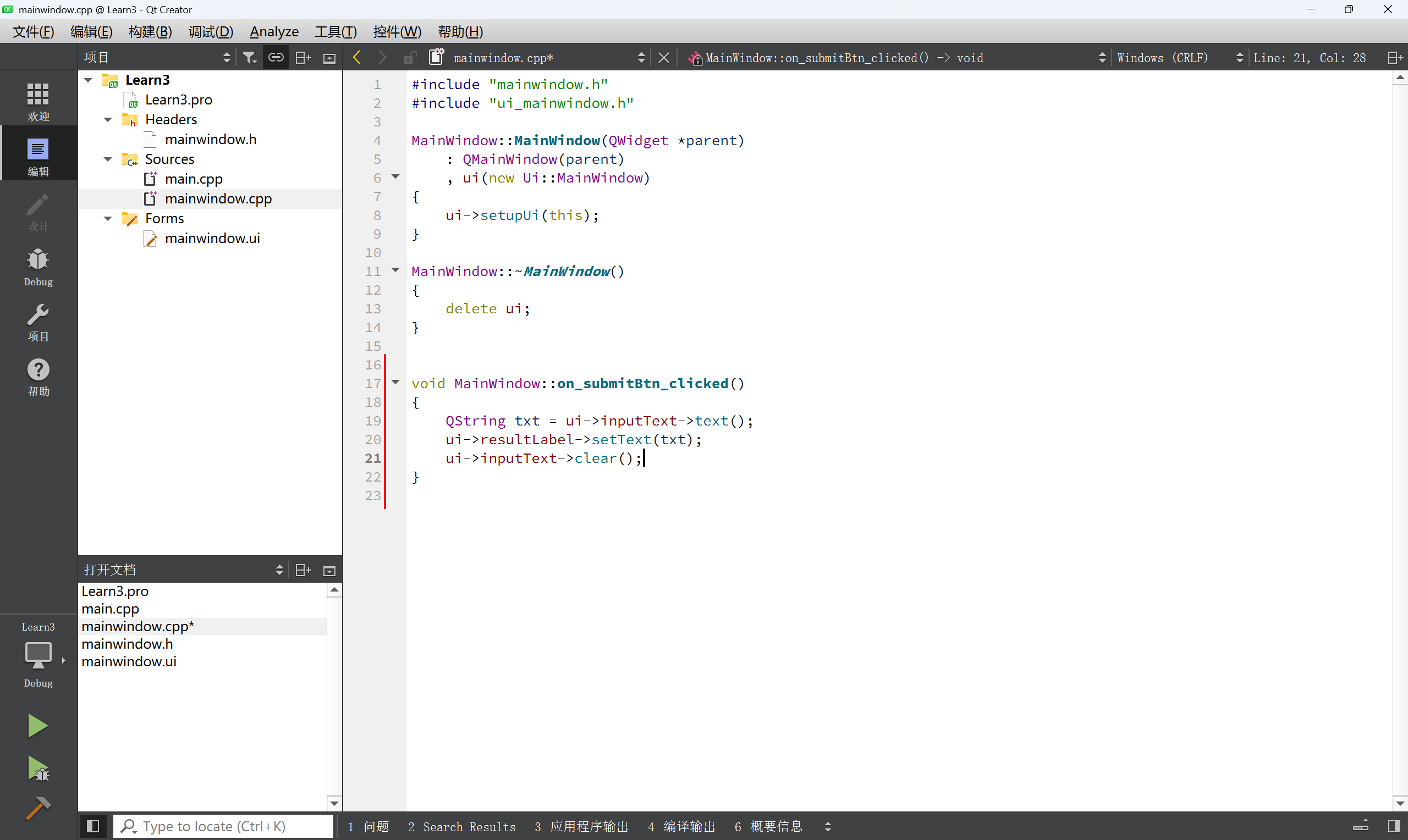
Task: Open the Analyze menu
Action: point(274,32)
